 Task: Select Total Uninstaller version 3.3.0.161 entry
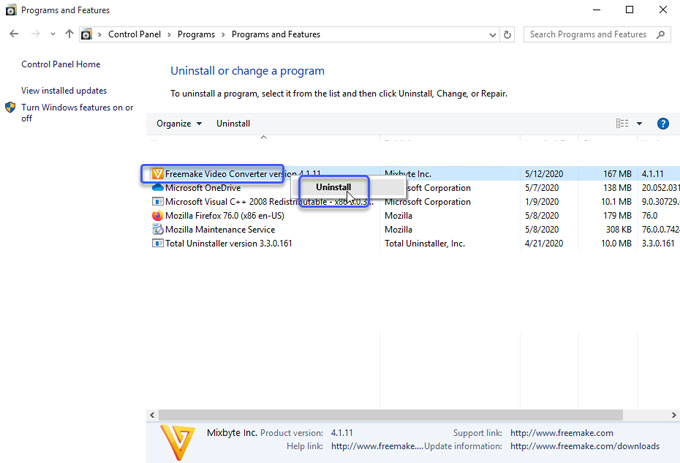coord(229,243)
